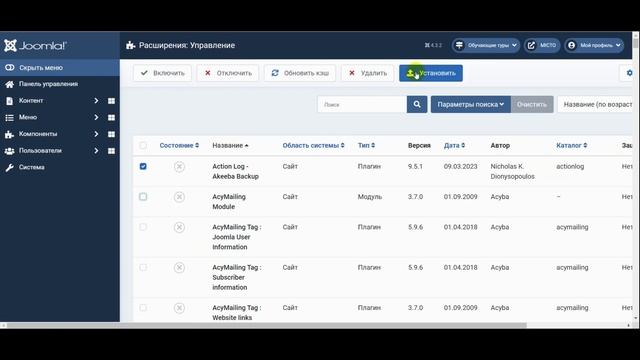
Task: Click the Удалить toolbar button
Action: [368, 73]
